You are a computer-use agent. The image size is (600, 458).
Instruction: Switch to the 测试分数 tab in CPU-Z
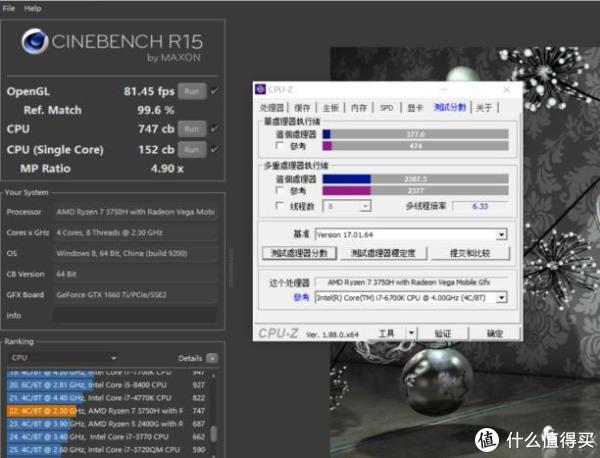(x=450, y=108)
